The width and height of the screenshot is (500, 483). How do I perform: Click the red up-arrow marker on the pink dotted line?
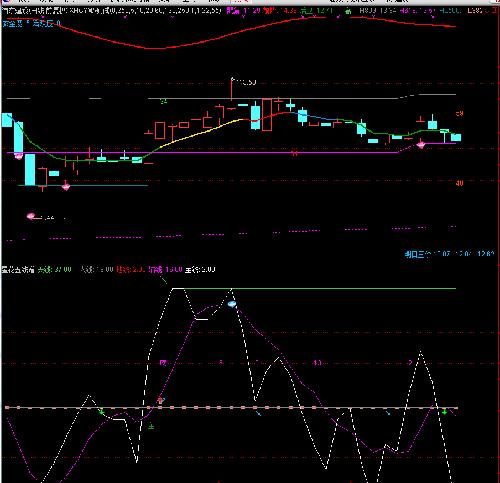(161, 400)
